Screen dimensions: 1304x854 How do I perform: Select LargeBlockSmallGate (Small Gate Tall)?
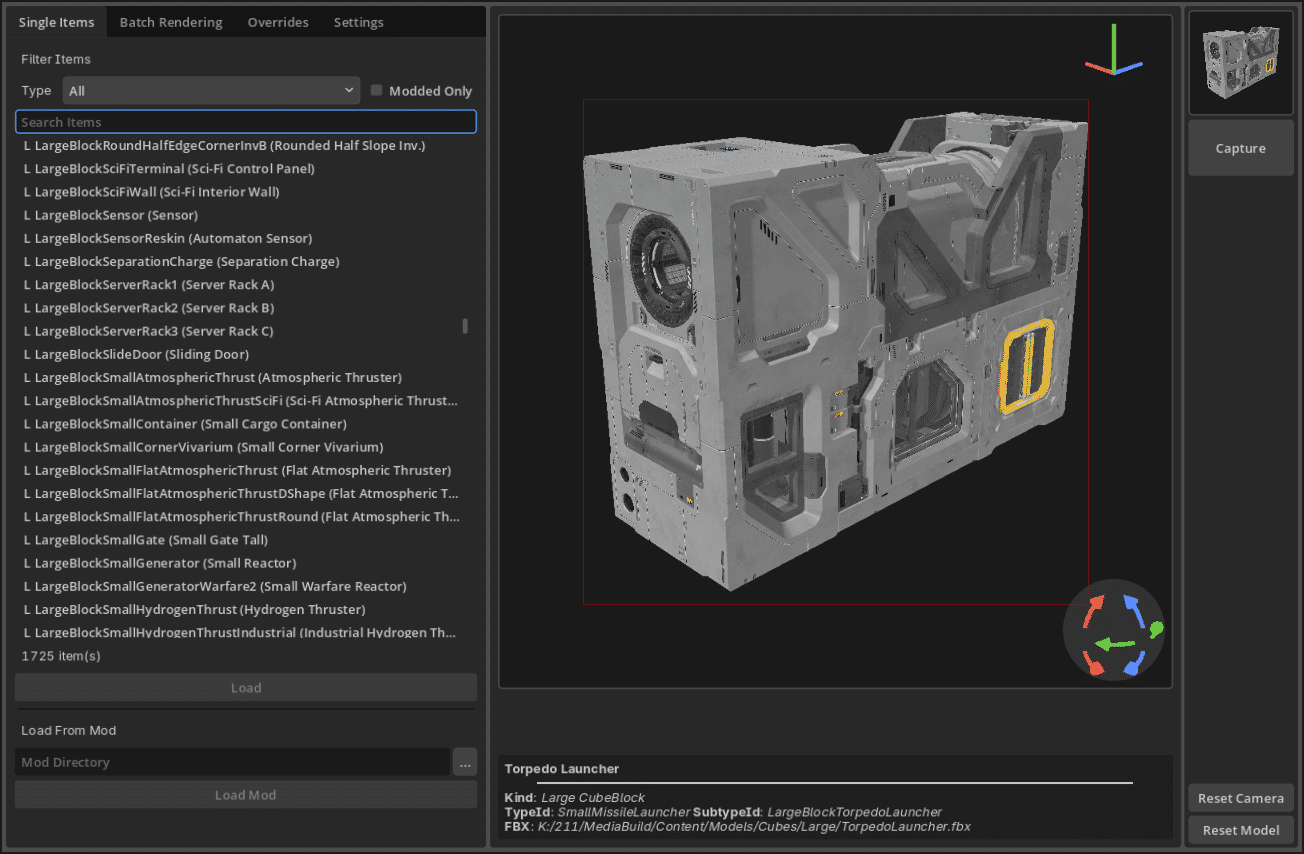[x=145, y=540]
